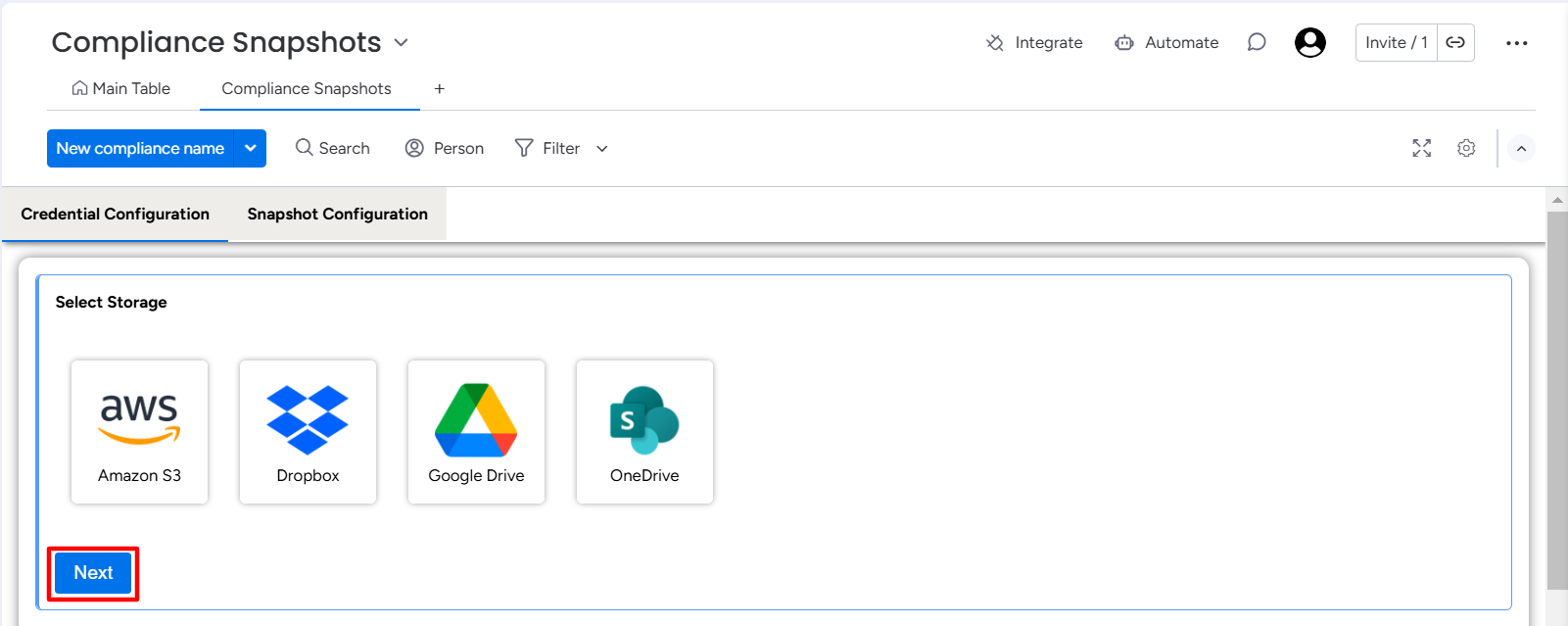1568x626 pixels.
Task: Collapse the header with the up chevron
Action: pyautogui.click(x=1521, y=149)
